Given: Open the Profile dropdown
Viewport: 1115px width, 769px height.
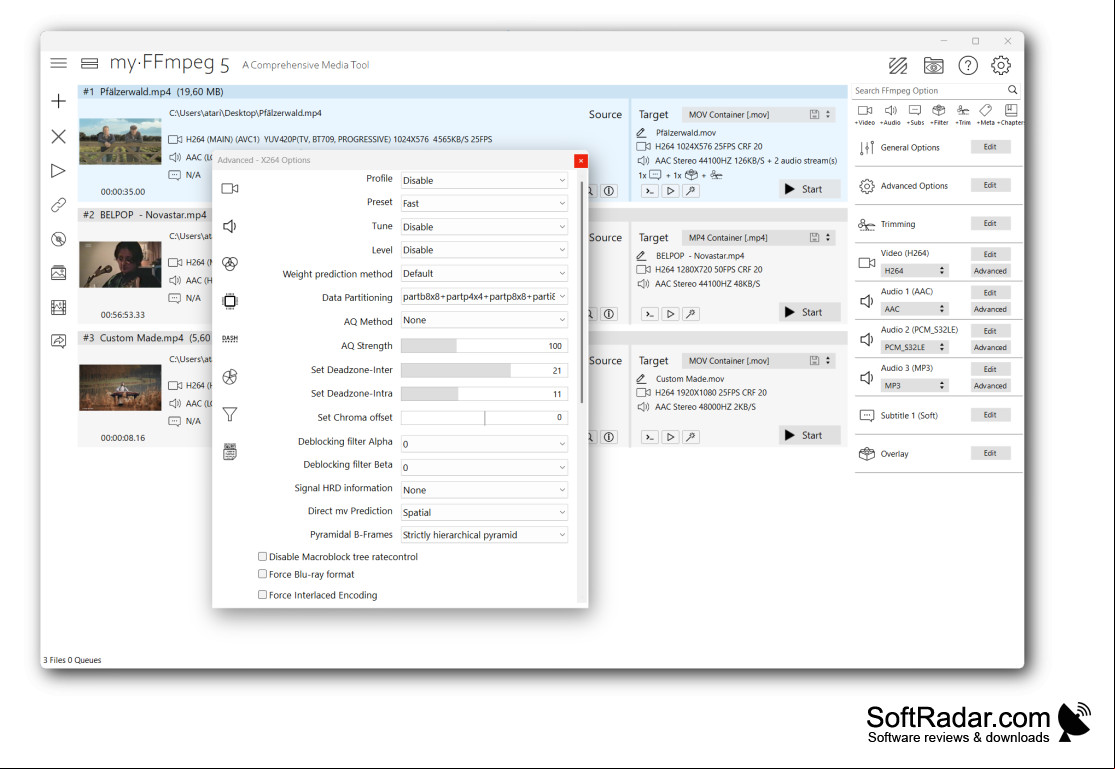Looking at the screenshot, I should coord(484,181).
